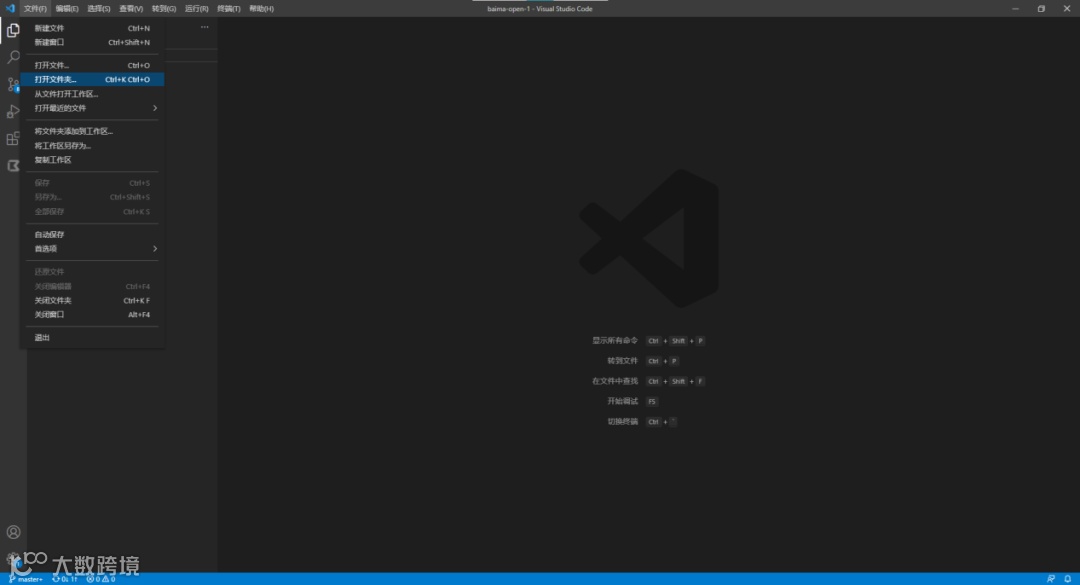Expand 打开最近的文件 submenu

point(92,108)
